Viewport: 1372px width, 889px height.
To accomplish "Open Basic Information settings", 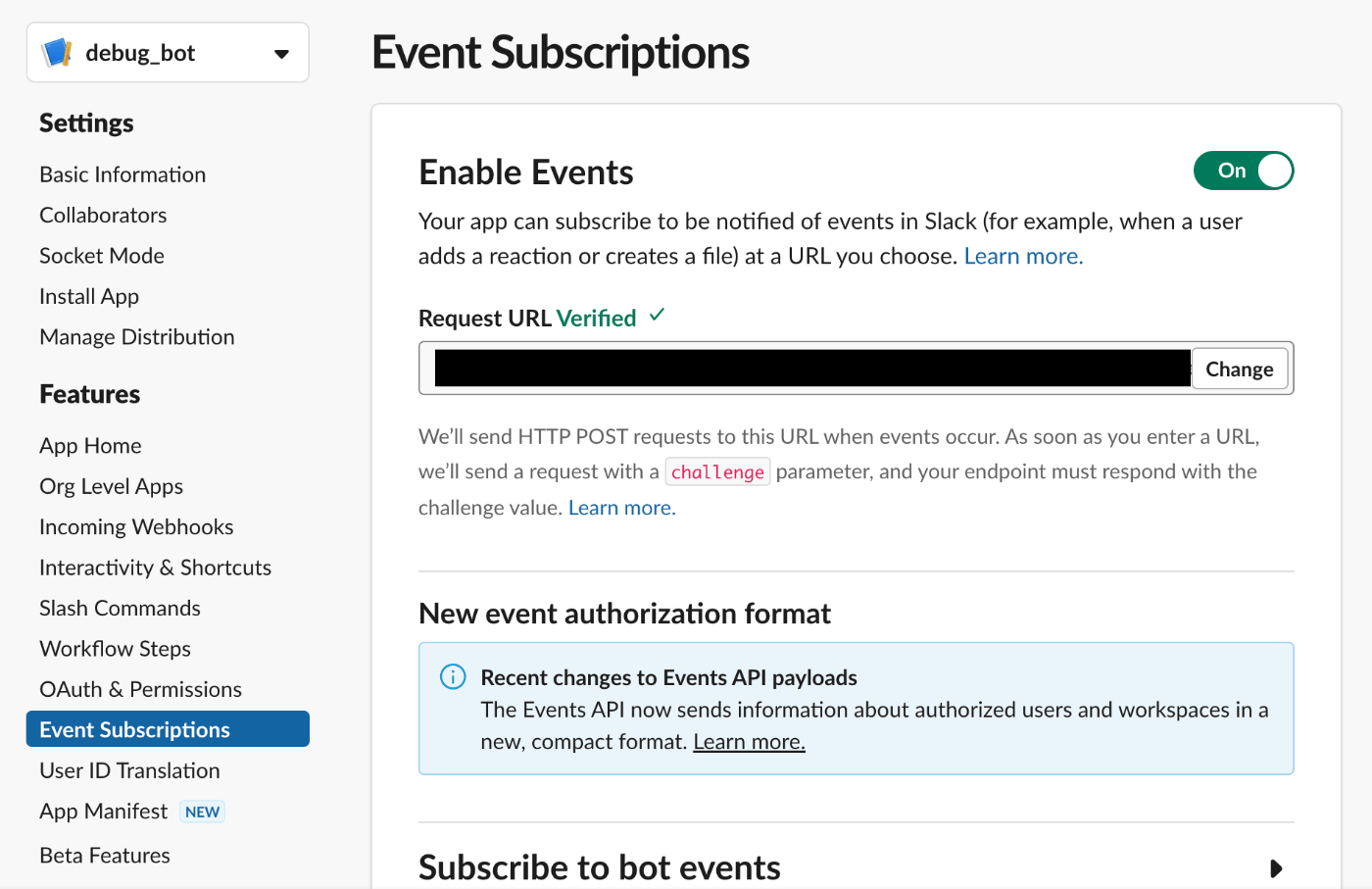I will coord(122,174).
